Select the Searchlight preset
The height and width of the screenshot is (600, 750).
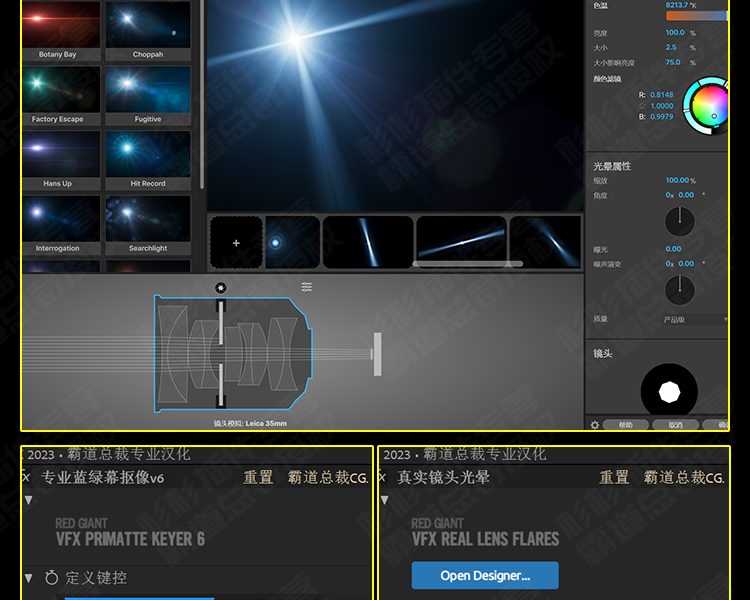tap(148, 224)
